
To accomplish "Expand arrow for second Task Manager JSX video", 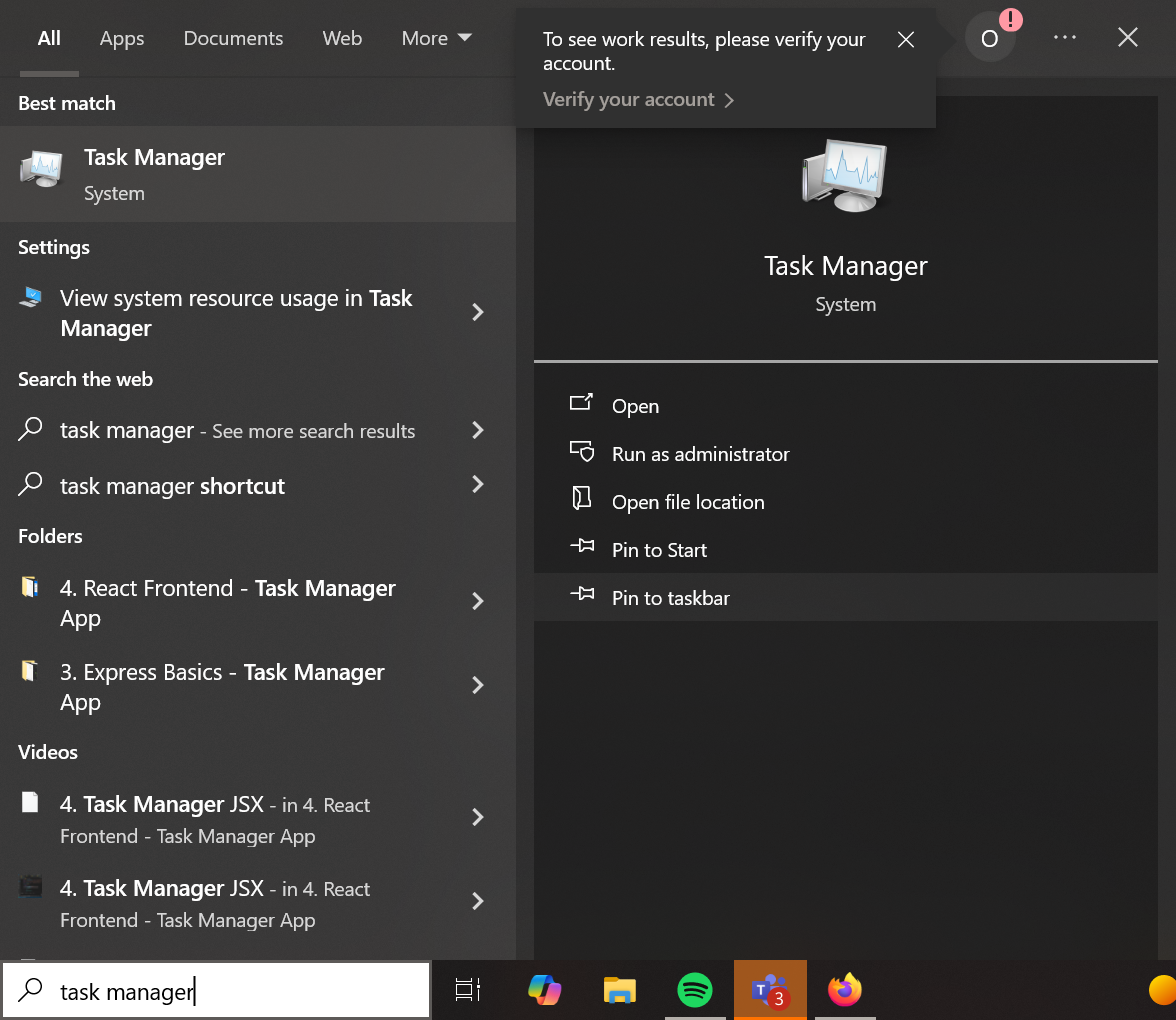I will pyautogui.click(x=478, y=902).
